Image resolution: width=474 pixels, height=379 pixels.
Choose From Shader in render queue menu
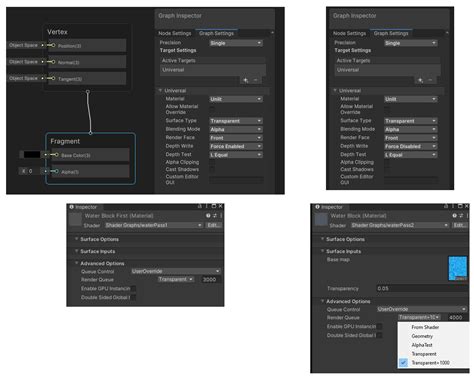[x=425, y=327]
